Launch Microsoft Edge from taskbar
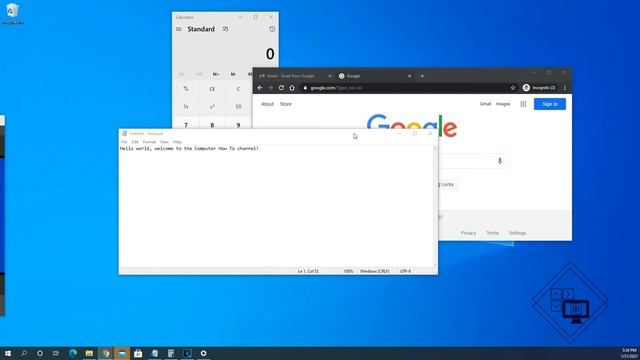640x360 pixels. pos(73,353)
